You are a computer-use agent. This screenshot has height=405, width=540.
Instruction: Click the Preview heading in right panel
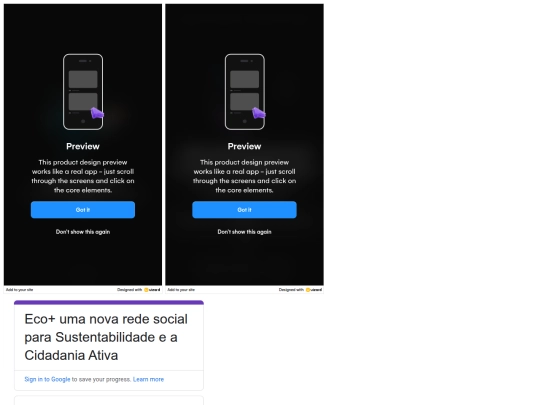(x=244, y=146)
